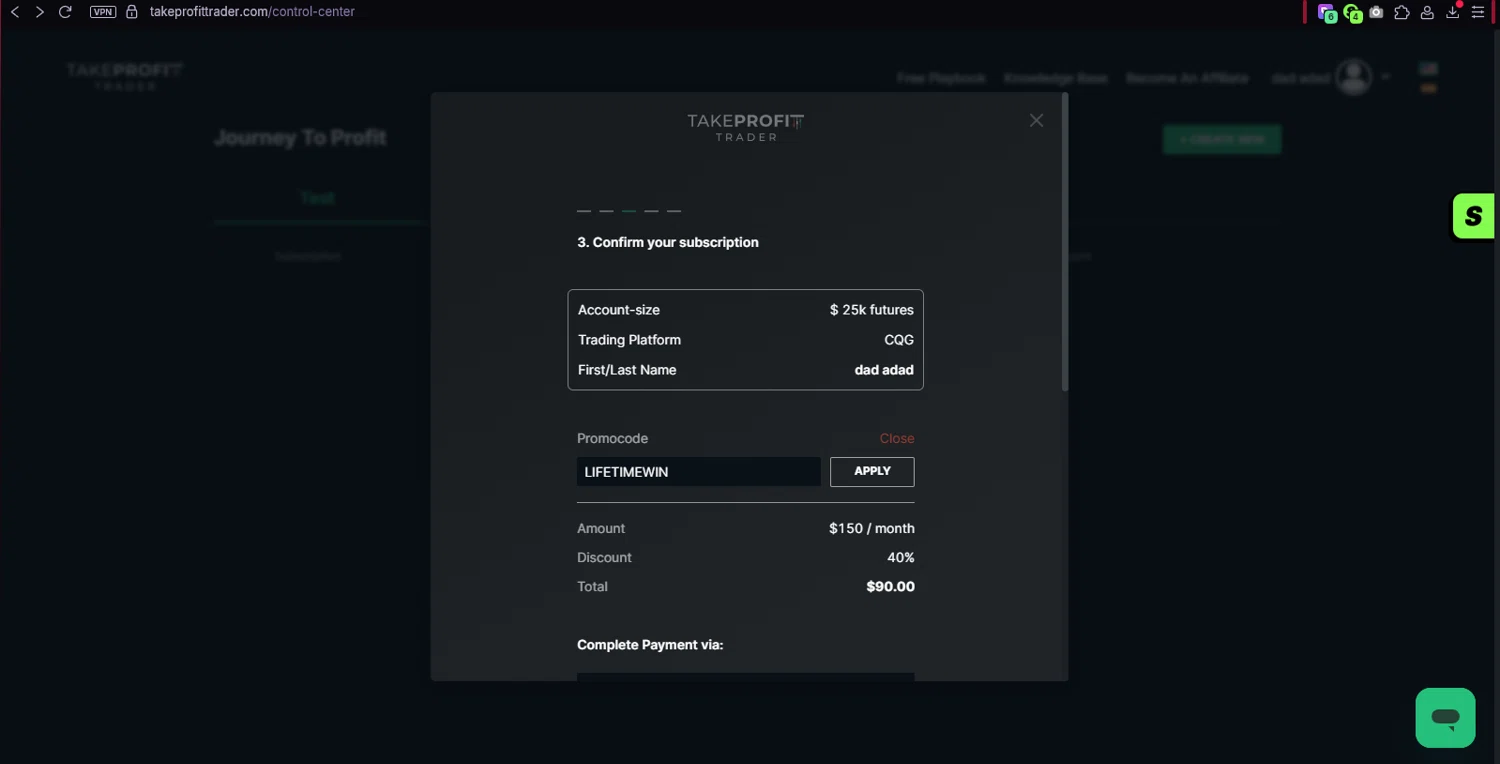The height and width of the screenshot is (764, 1500).
Task: Click the 'Promocode' label
Action: [612, 438]
